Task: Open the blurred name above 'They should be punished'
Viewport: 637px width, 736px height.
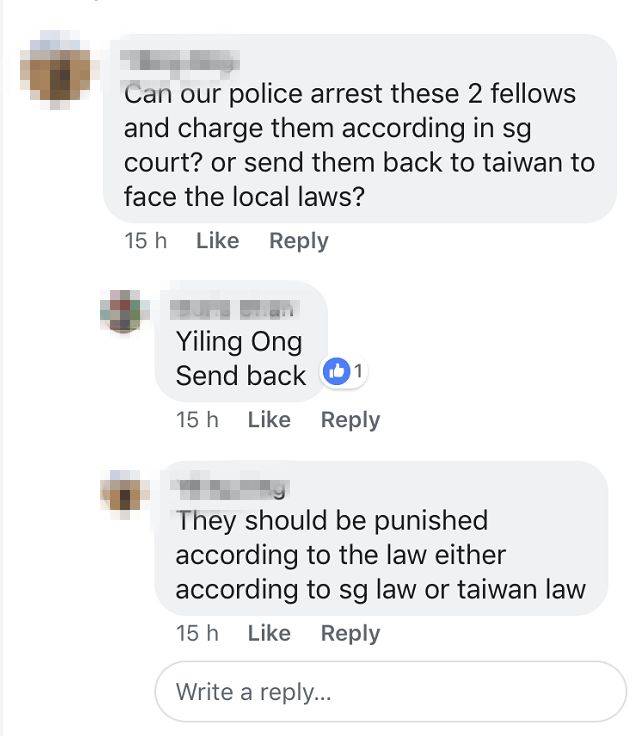Action: pos(233,490)
